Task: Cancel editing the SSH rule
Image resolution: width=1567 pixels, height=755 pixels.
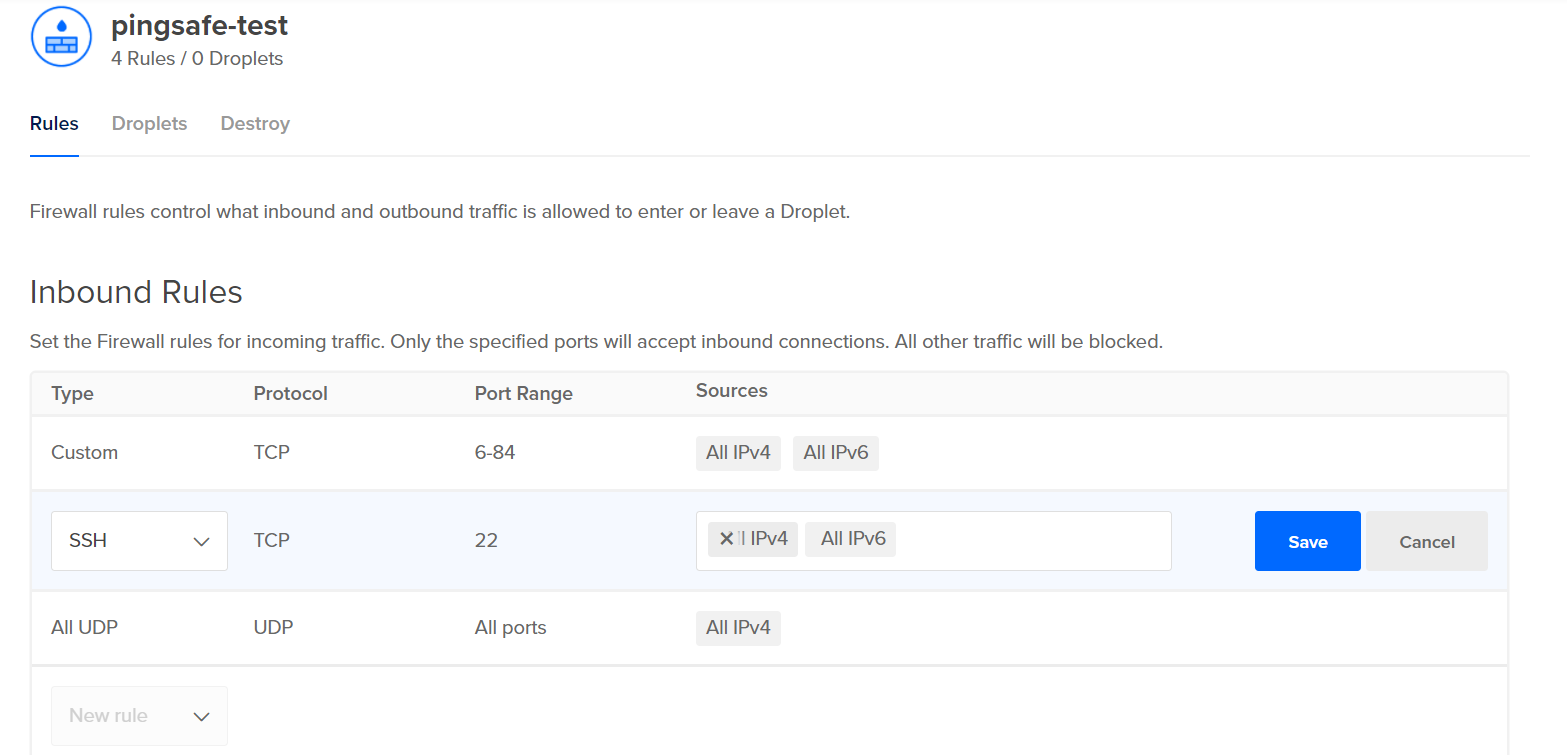Action: click(x=1426, y=541)
